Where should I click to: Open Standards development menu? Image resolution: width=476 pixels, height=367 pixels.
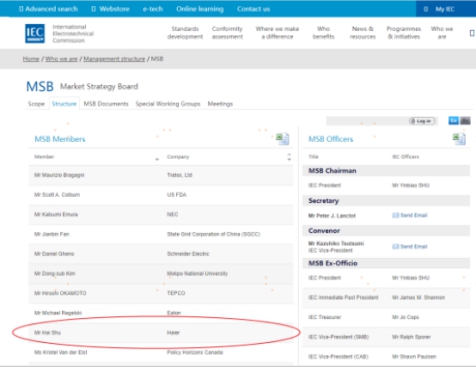click(185, 33)
